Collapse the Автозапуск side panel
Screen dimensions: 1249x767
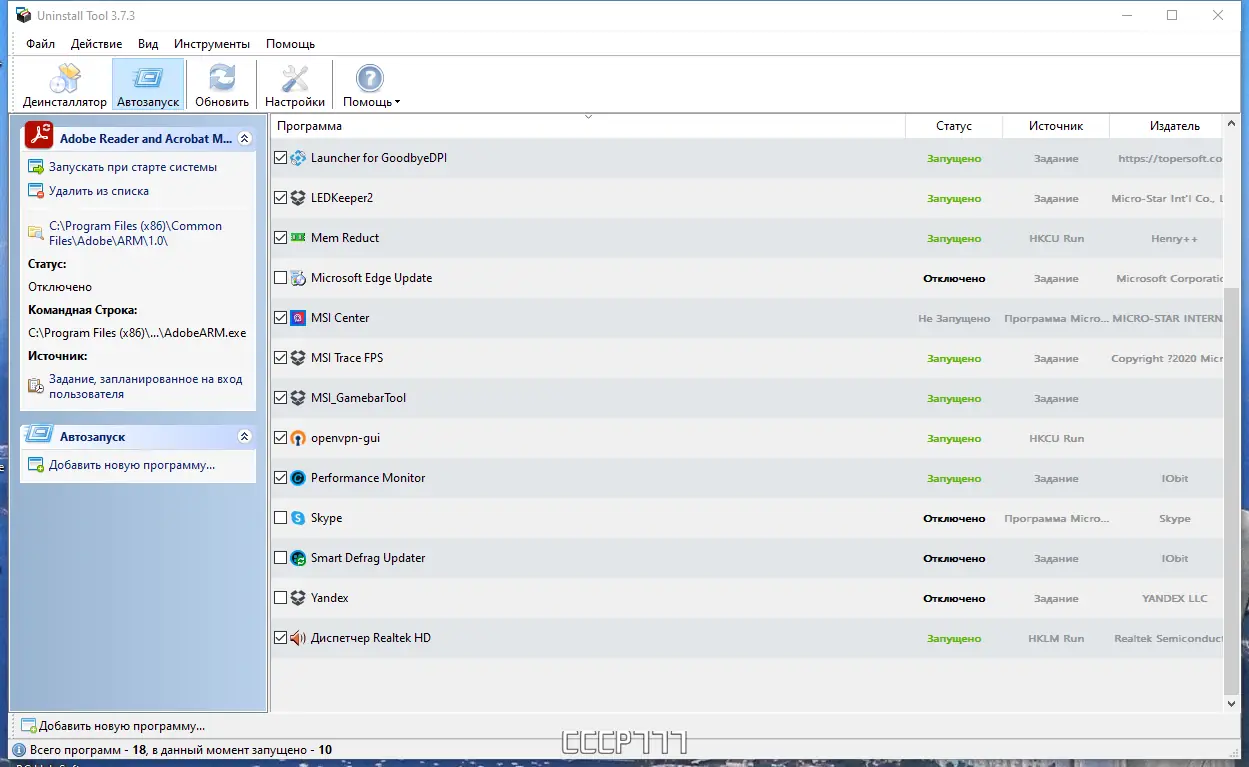pos(244,437)
